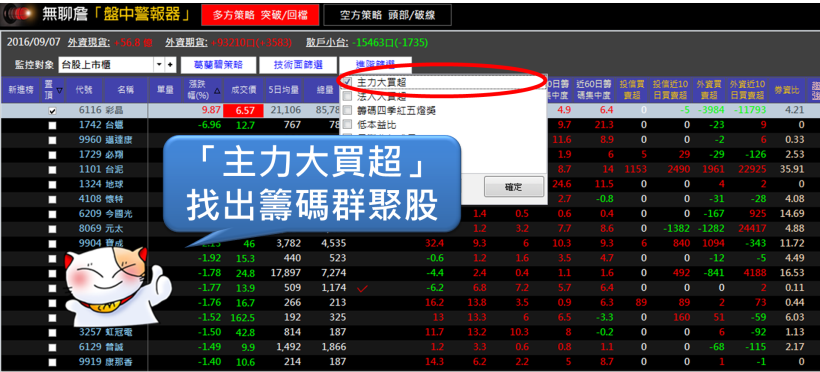Sort by the 券資比 column header
820x372 pixels.
(788, 90)
